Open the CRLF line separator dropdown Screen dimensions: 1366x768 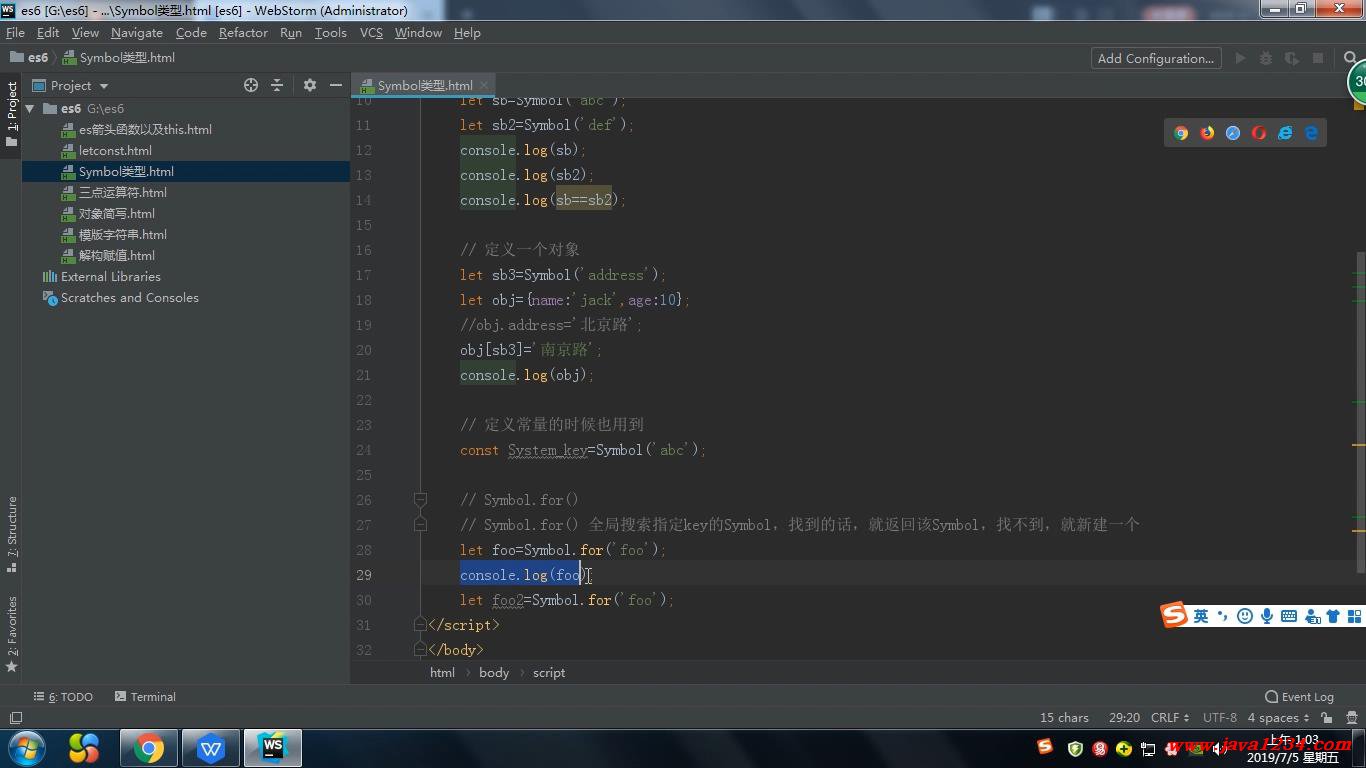click(x=1170, y=718)
